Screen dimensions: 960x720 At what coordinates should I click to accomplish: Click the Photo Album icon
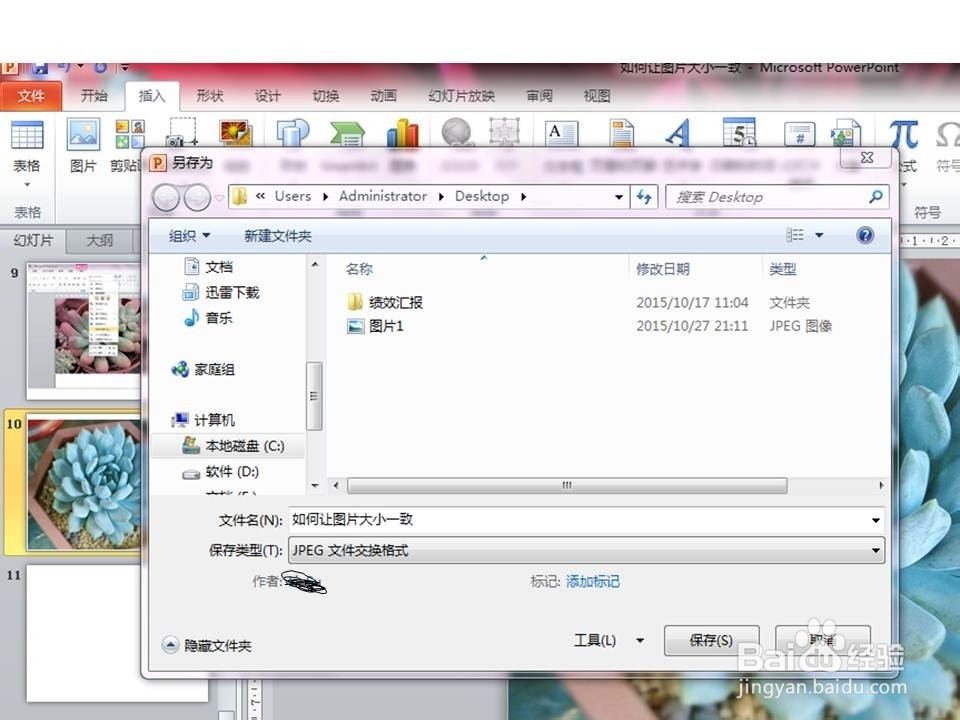point(236,133)
